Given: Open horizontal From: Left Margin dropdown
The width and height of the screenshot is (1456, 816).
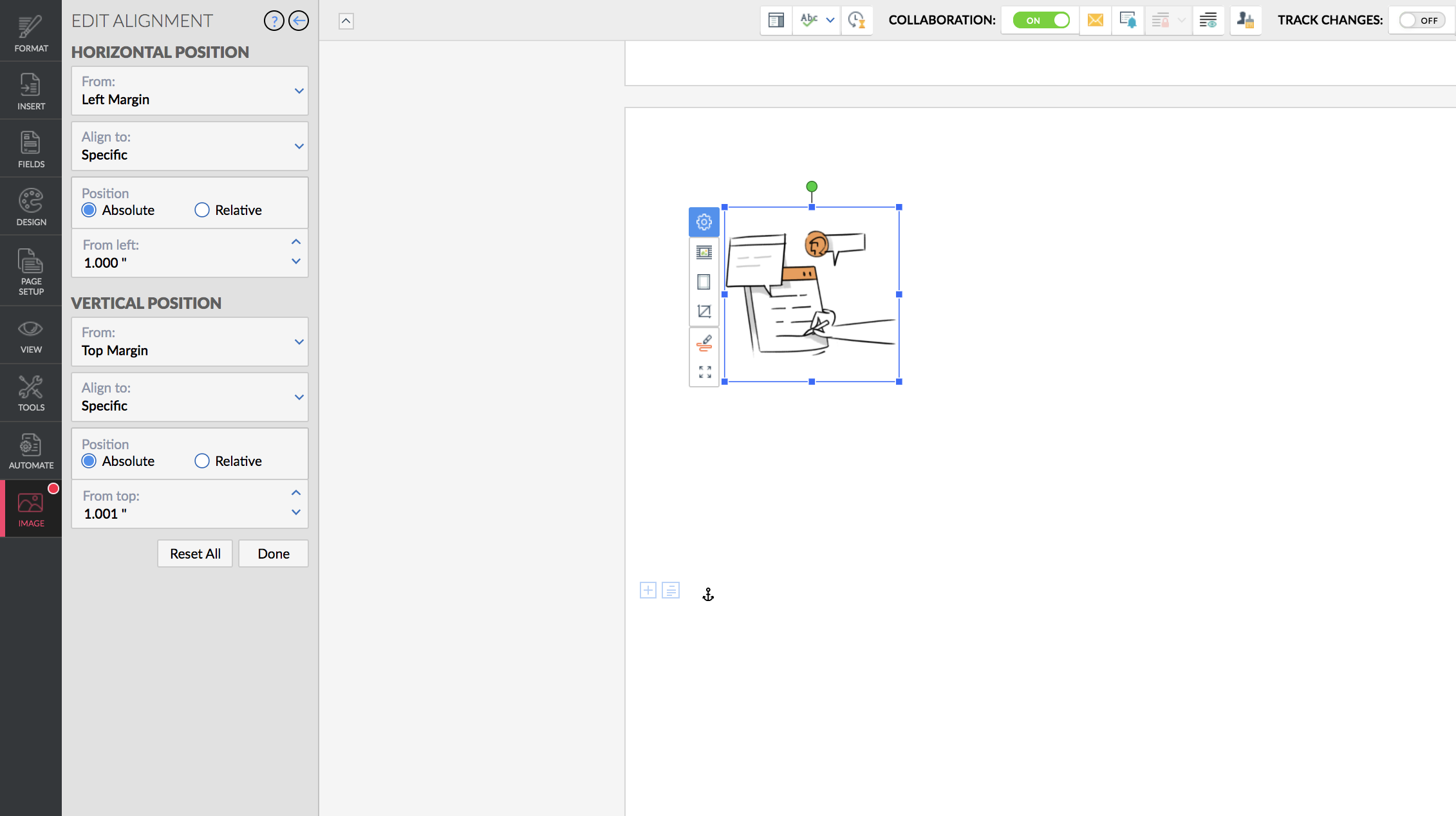Looking at the screenshot, I should pos(190,91).
